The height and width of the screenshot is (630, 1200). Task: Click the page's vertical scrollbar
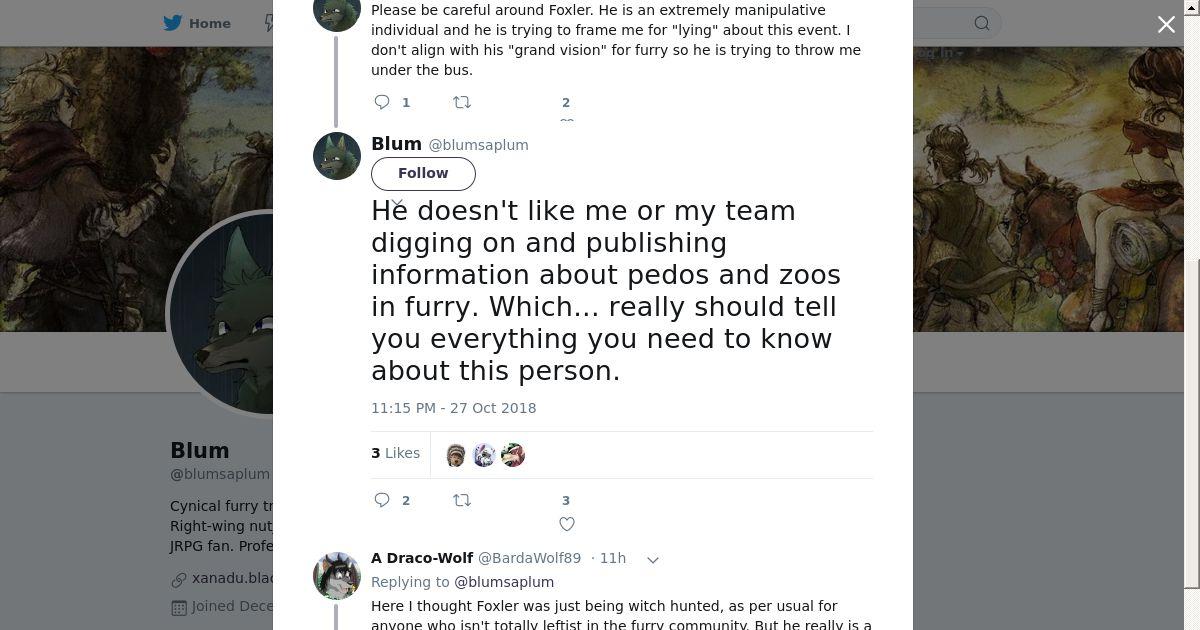point(1192,420)
